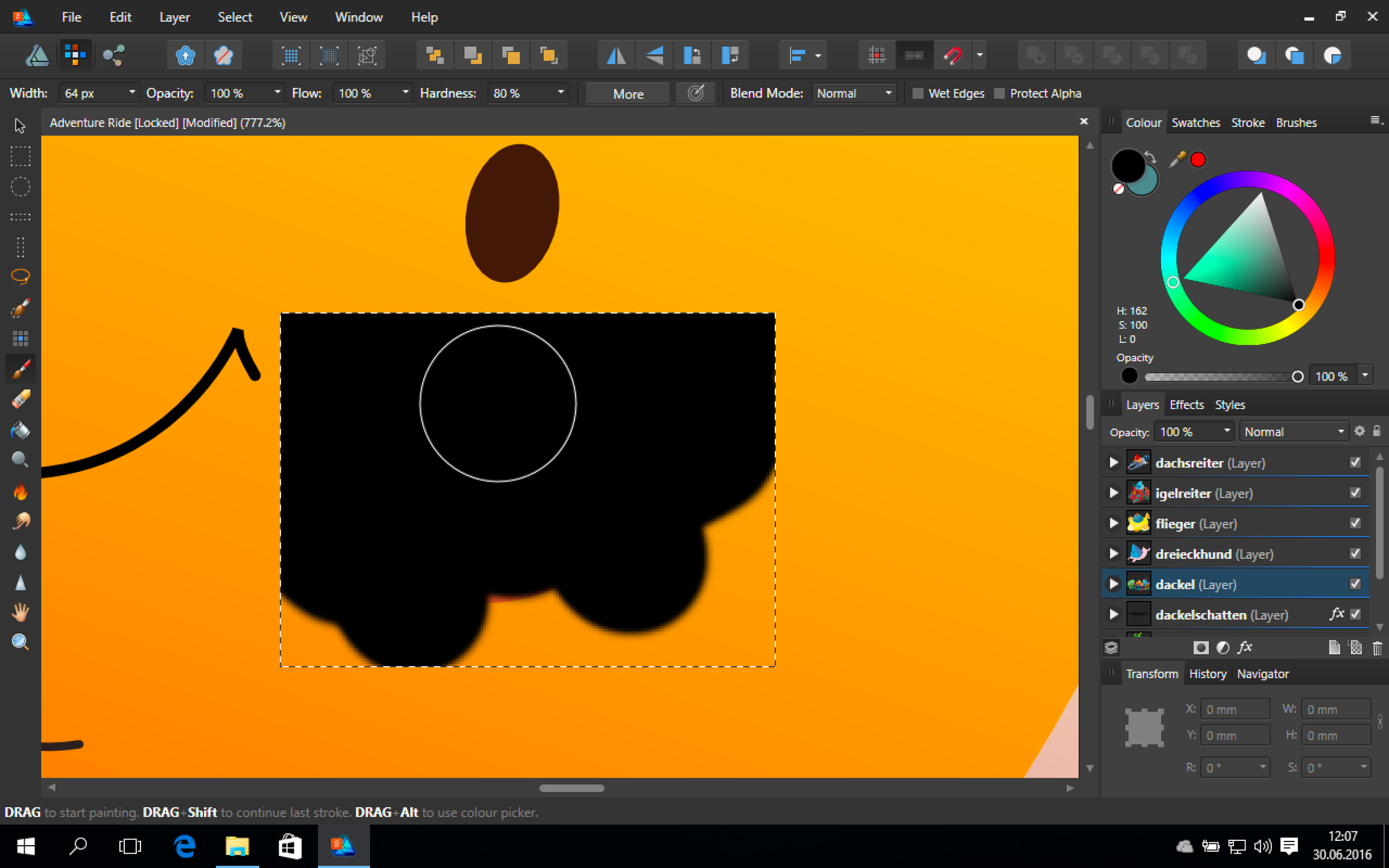This screenshot has height=868, width=1389.
Task: Hide the flieger layer
Action: 1355,523
